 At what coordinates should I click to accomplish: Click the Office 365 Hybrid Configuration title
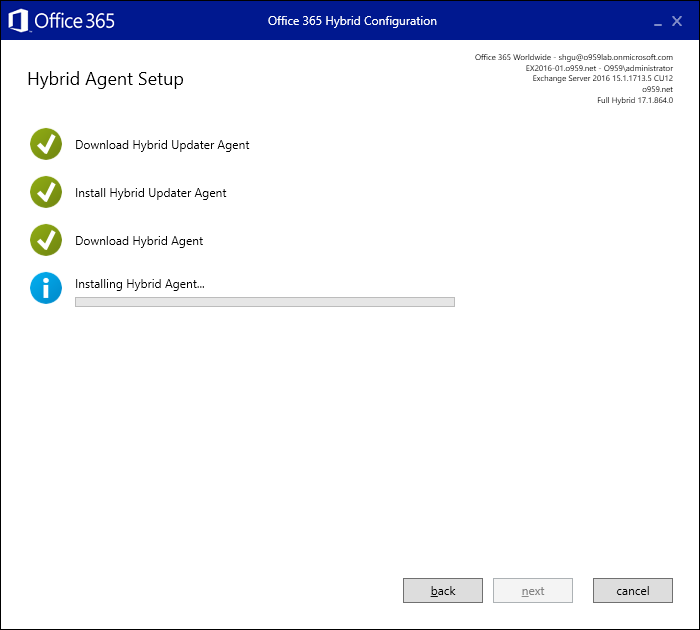(x=352, y=21)
